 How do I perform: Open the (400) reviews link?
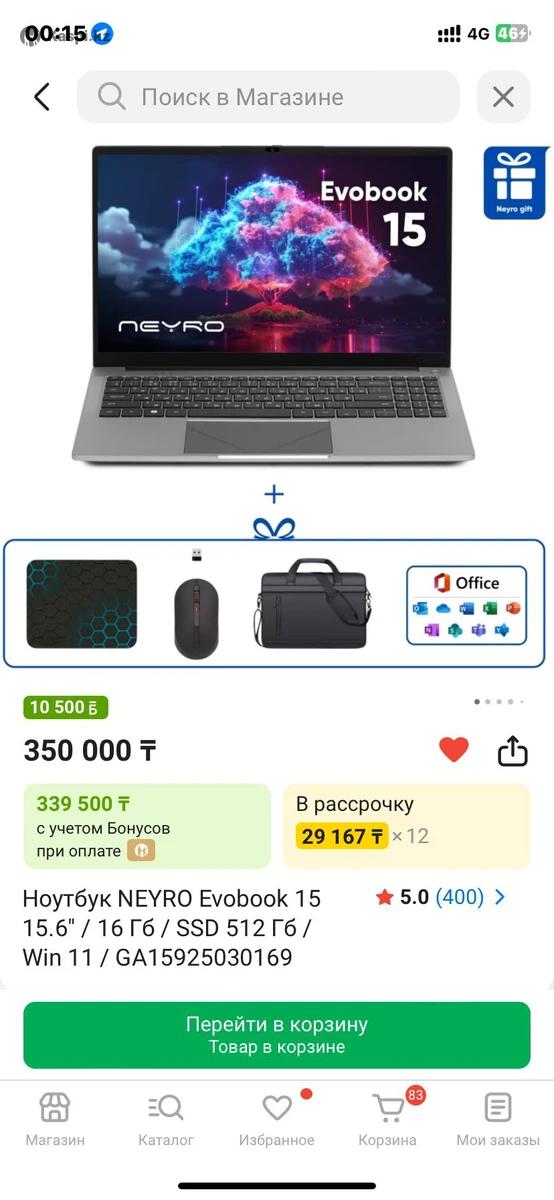pyautogui.click(x=459, y=897)
